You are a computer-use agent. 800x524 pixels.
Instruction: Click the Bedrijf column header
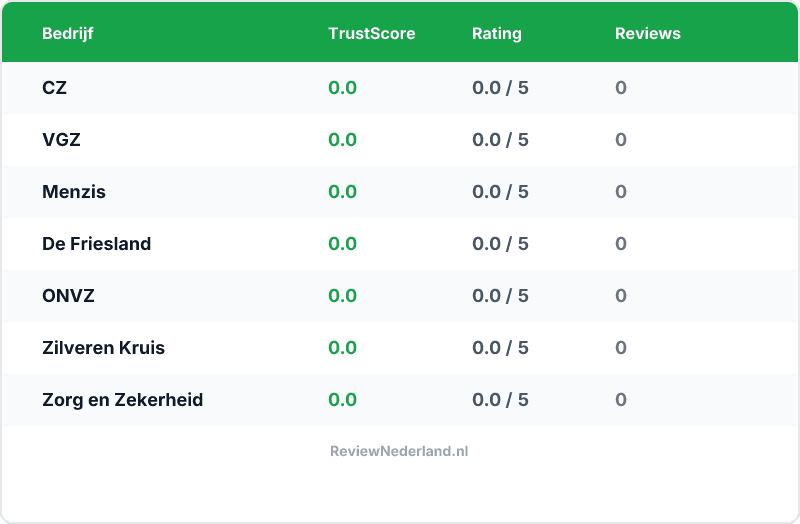[x=68, y=33]
